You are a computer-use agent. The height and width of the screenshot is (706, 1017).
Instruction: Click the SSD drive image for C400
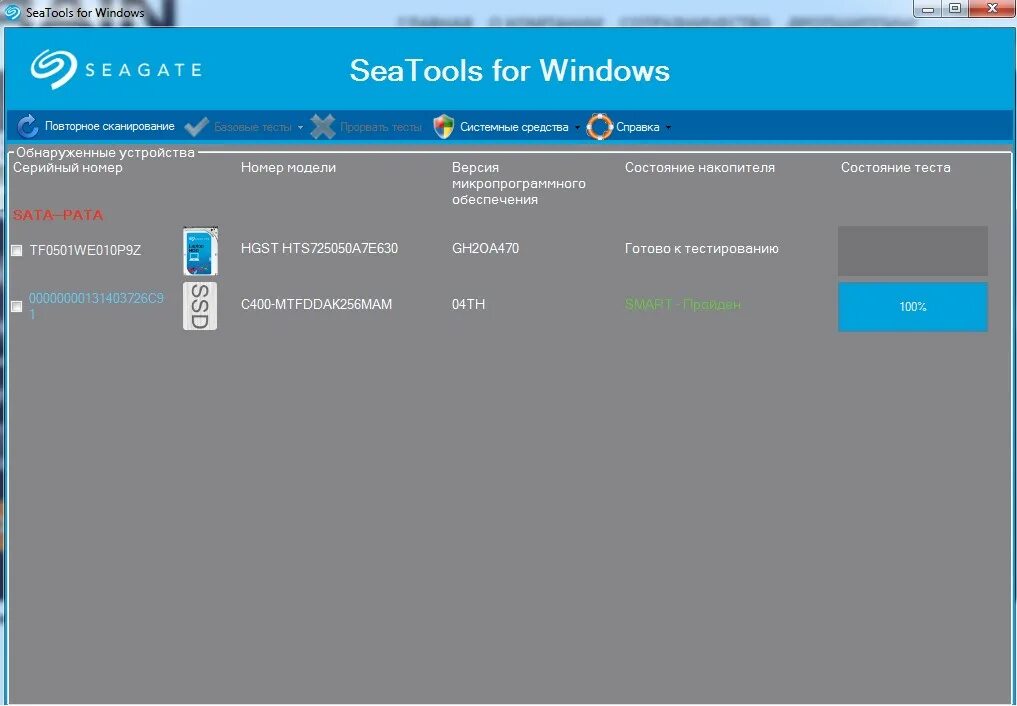(200, 306)
